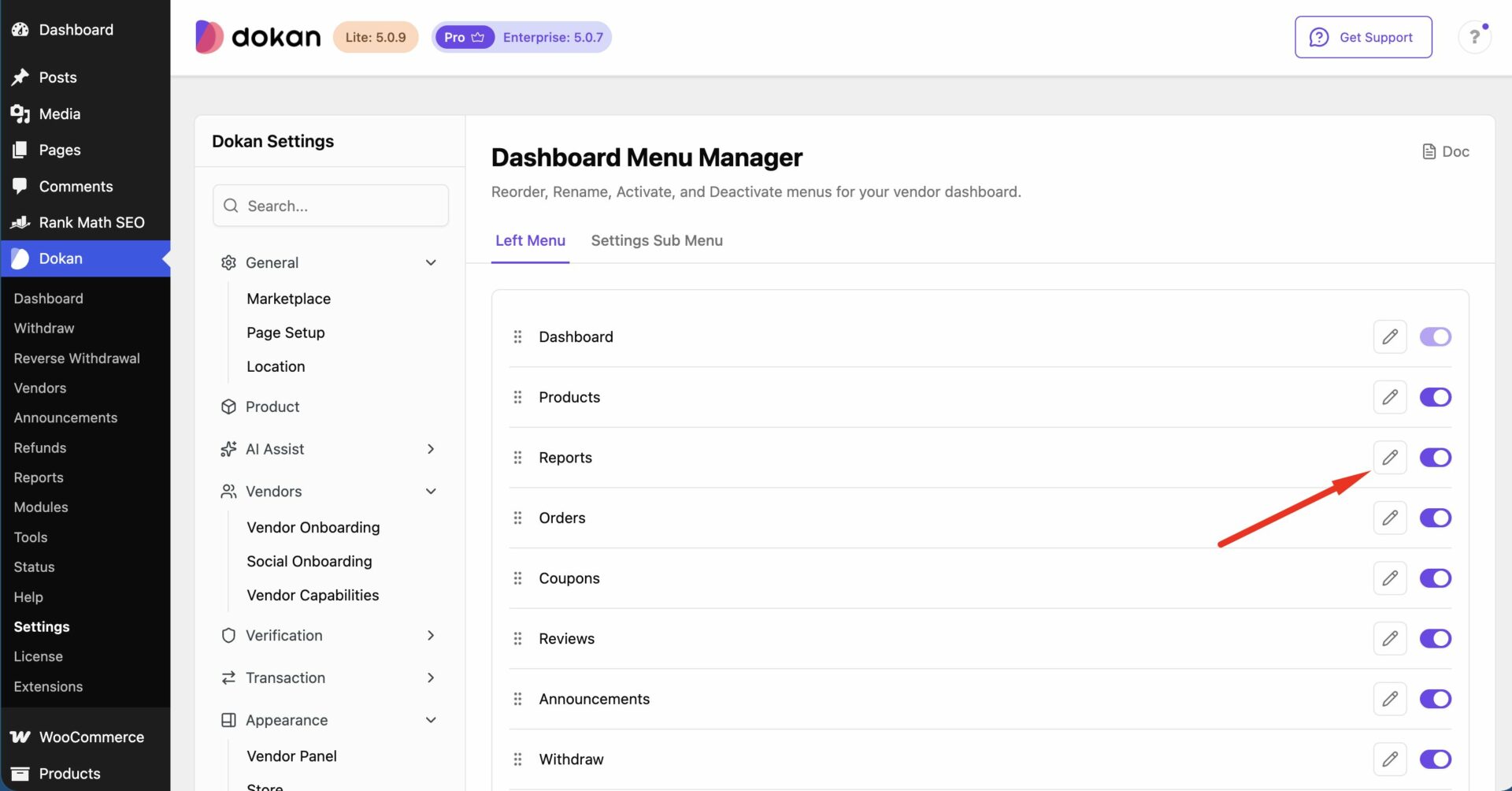
Task: Click the settings Search field
Action: (331, 206)
